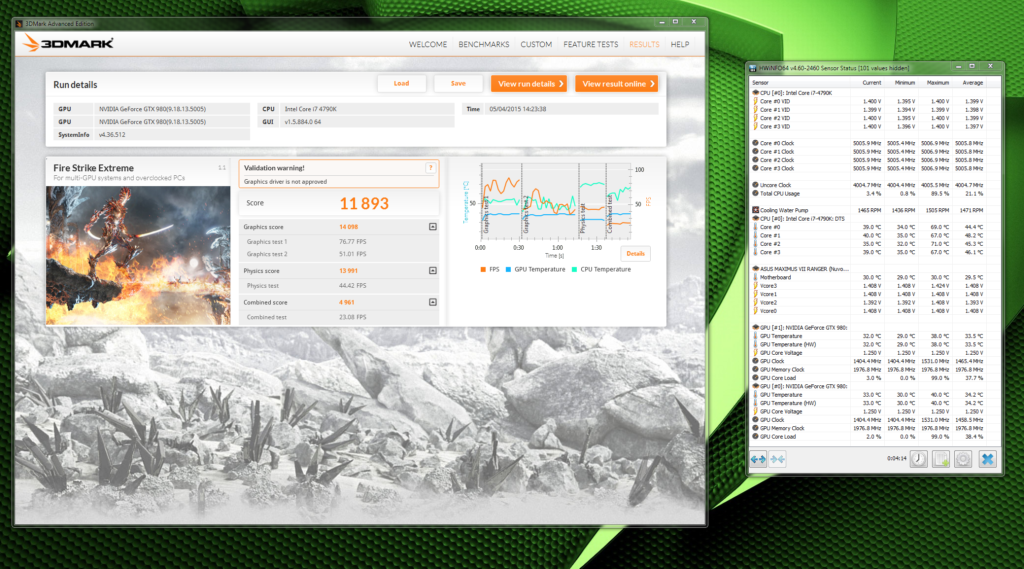Viewport: 1024px width, 569px height.
Task: Click the clock icon beside Core #0 Clock
Action: point(756,143)
